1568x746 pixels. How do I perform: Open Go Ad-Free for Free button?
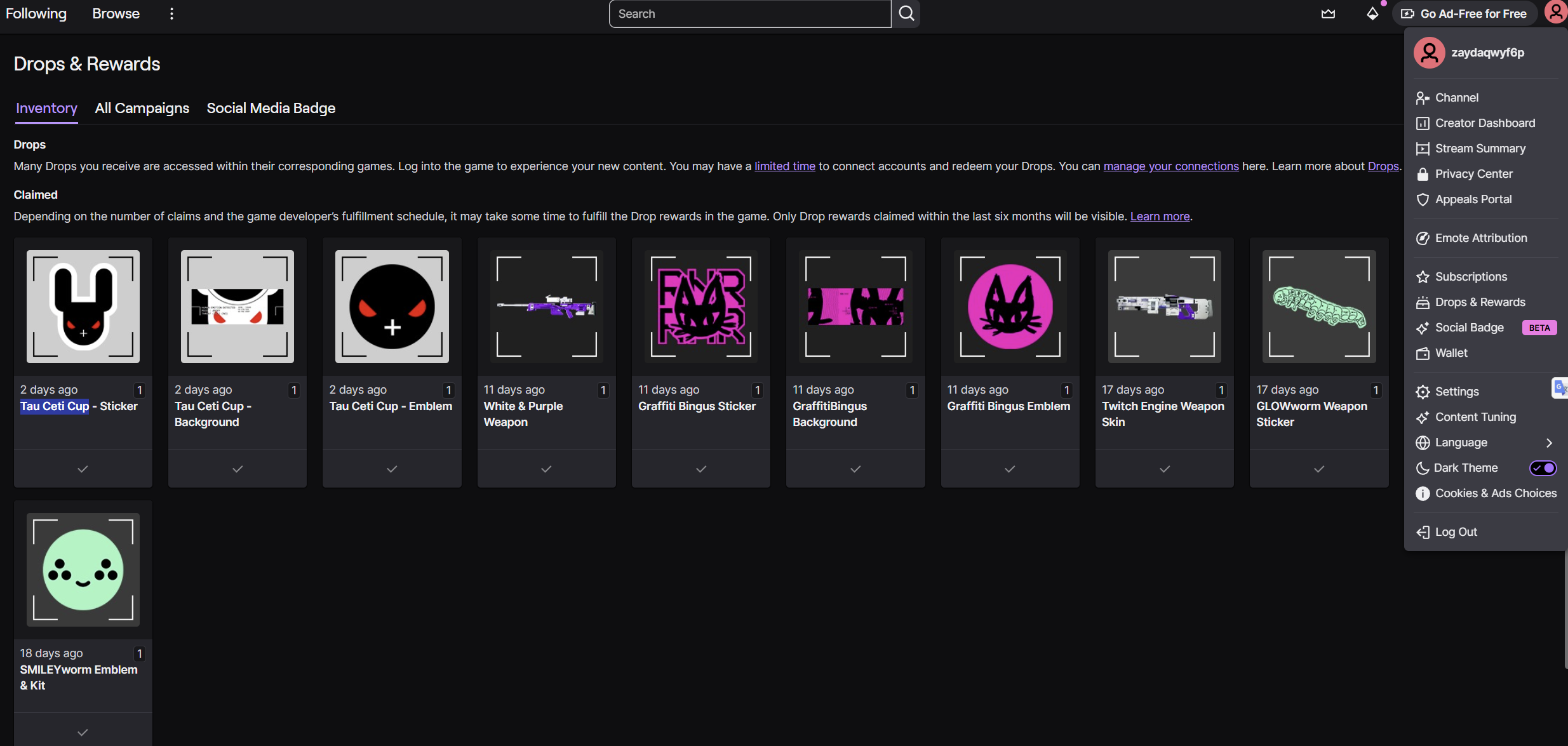click(x=1464, y=14)
